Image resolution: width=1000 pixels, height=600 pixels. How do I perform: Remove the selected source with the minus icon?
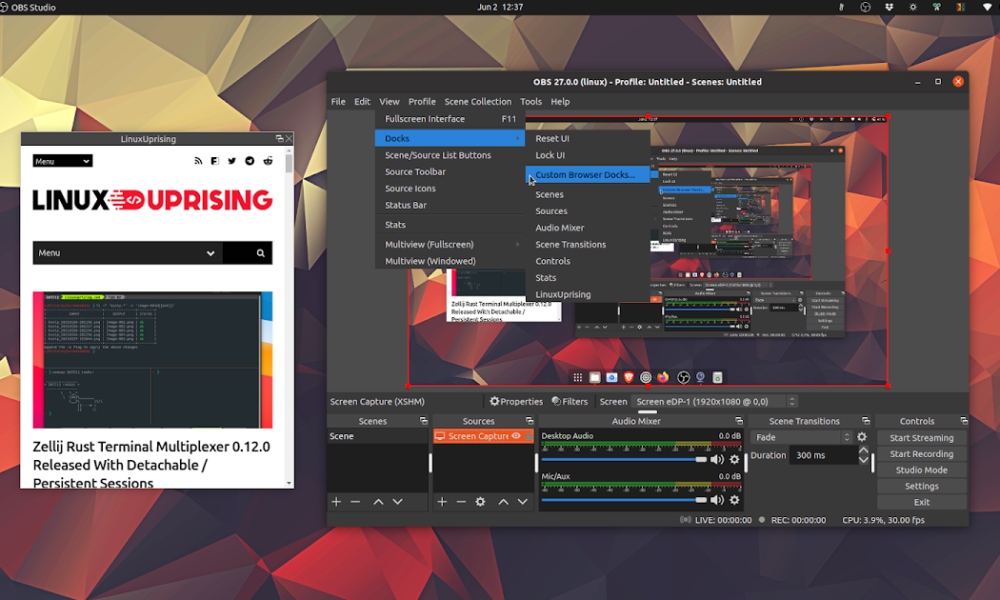(461, 502)
